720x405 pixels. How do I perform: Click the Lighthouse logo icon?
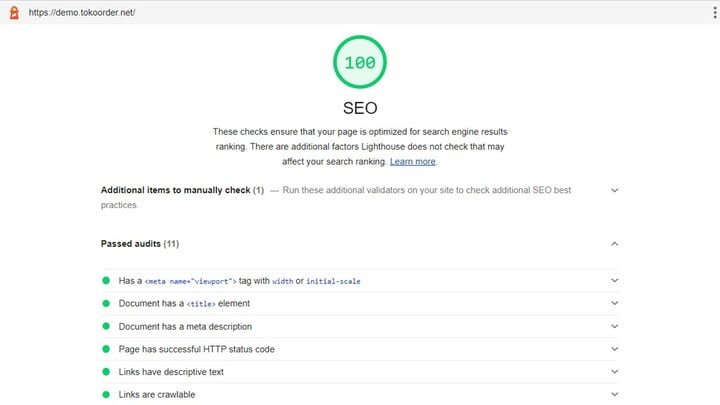coord(12,12)
